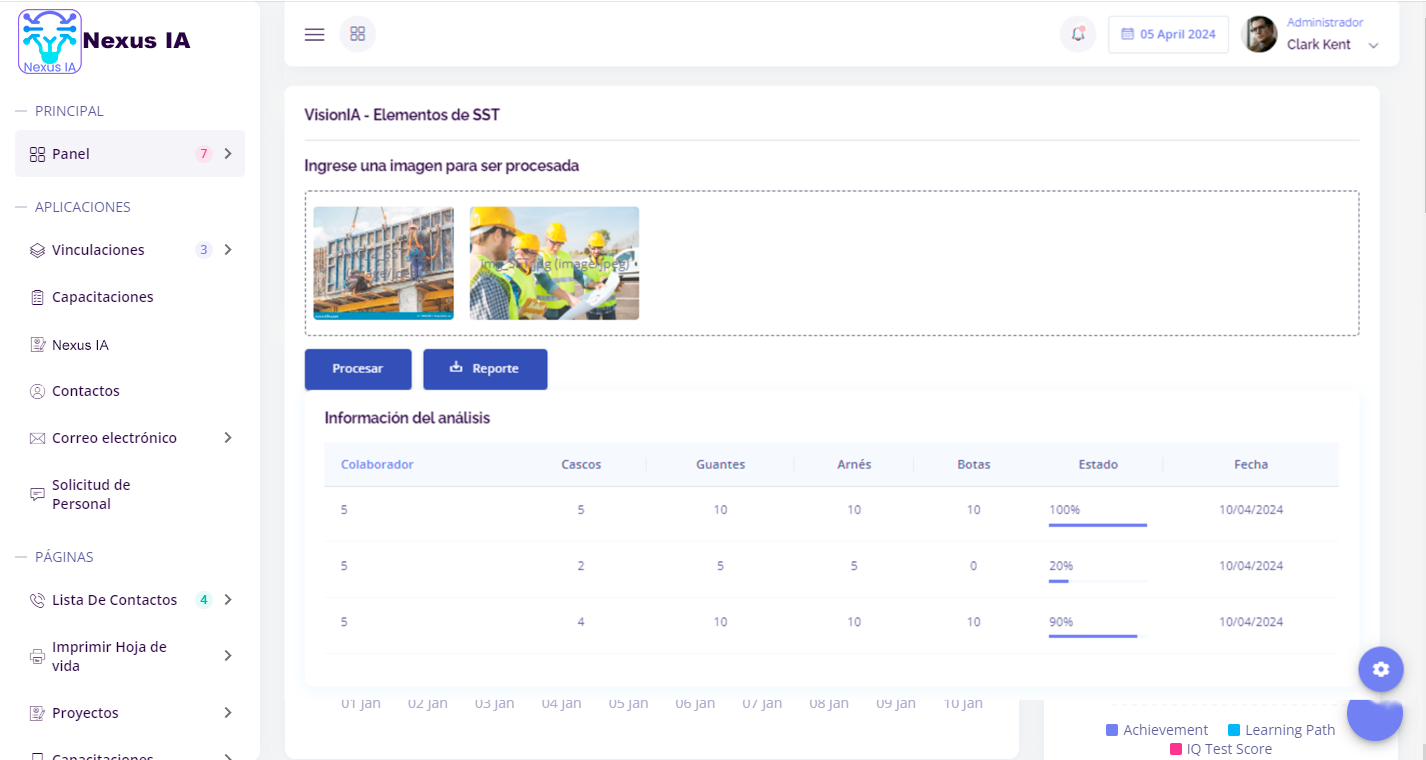Click the Lista De Contactos phone icon
Screen dimensions: 1426x760
[x=37, y=600]
